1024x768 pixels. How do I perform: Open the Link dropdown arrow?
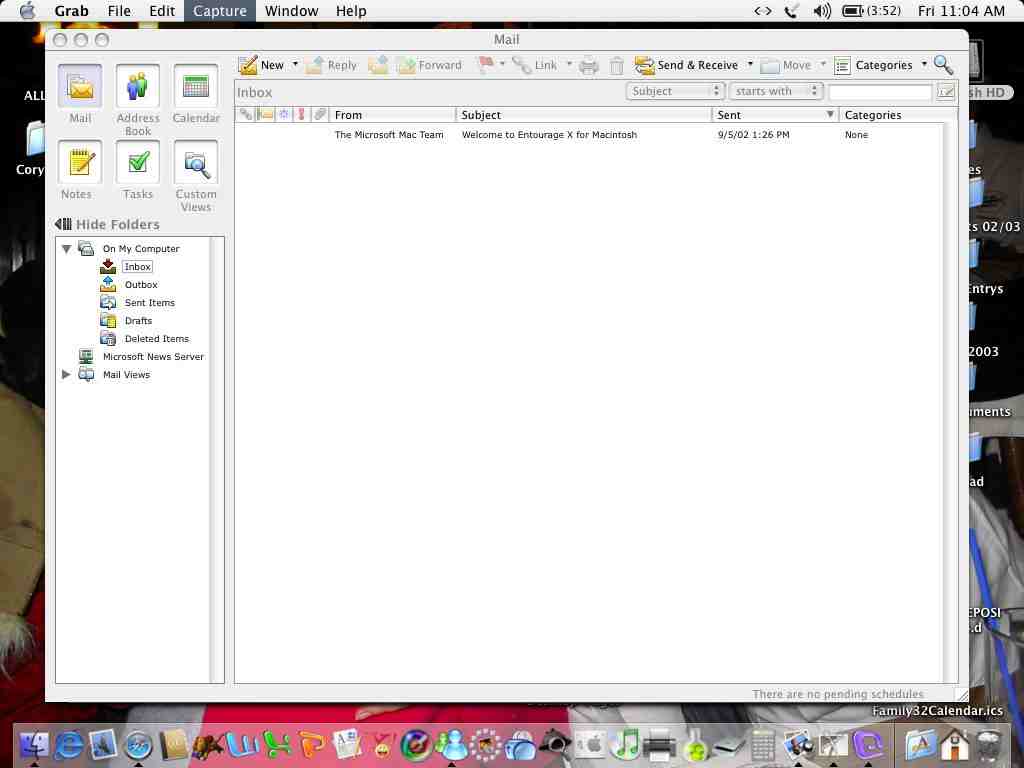point(569,65)
